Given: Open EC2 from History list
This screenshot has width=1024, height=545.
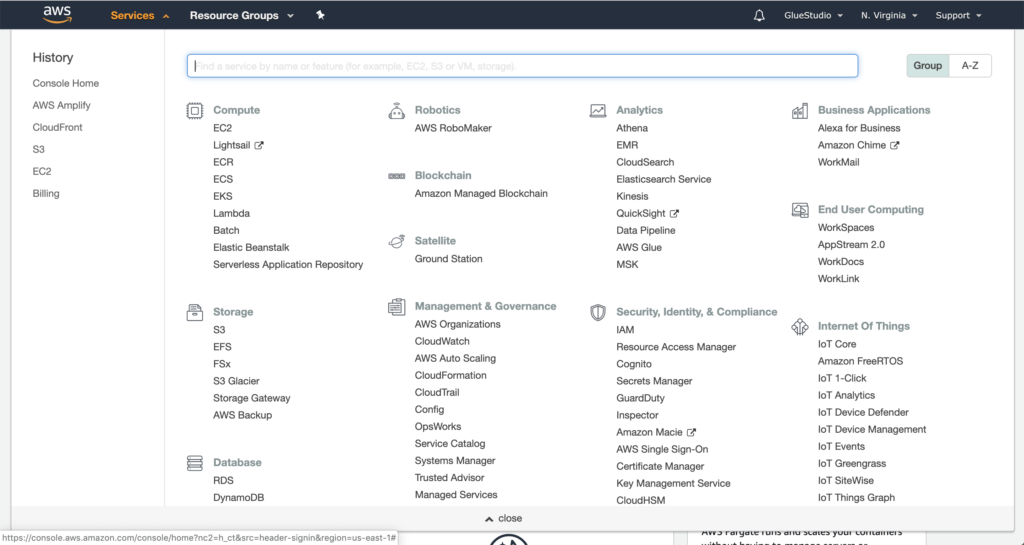Looking at the screenshot, I should coord(42,171).
